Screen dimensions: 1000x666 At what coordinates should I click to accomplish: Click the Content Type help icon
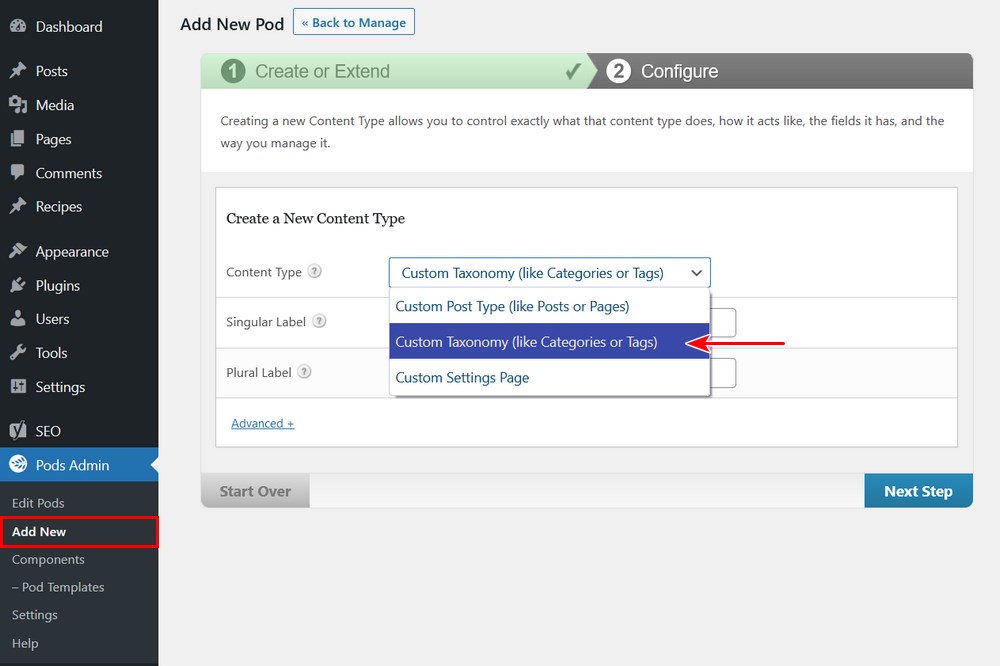click(x=314, y=271)
